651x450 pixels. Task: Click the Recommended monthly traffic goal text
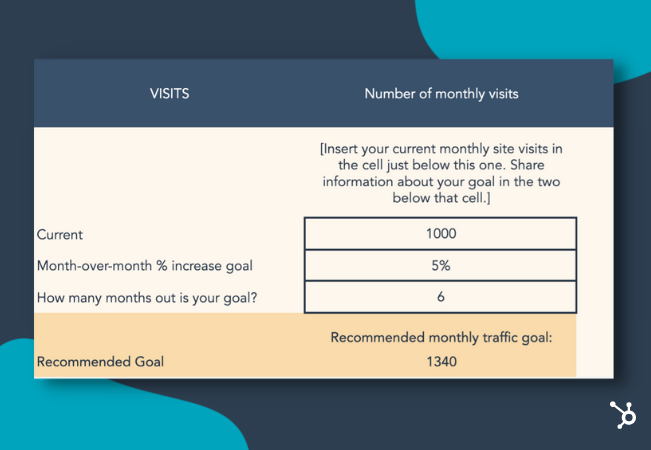tap(441, 338)
